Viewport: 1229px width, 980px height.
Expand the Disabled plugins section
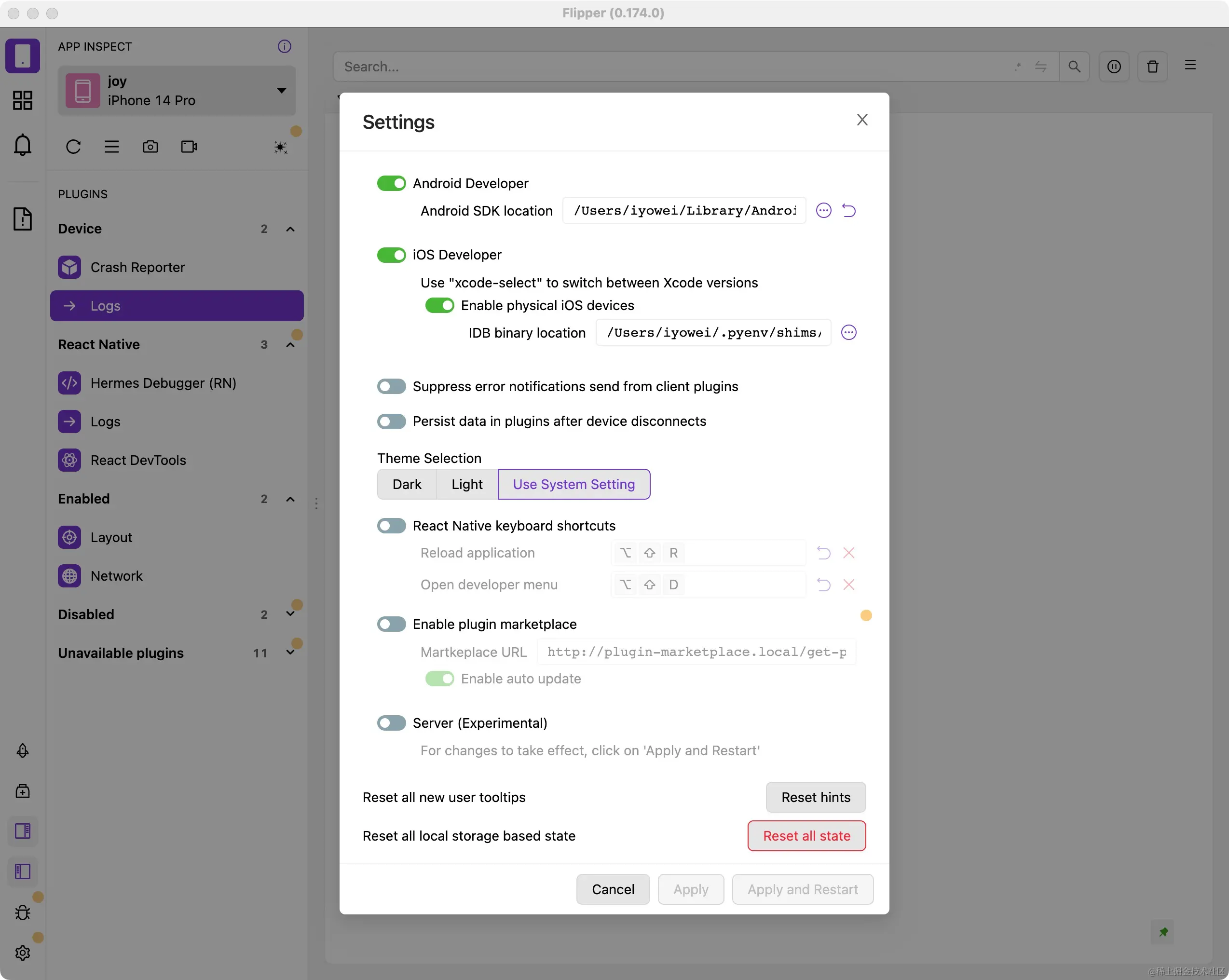290,614
